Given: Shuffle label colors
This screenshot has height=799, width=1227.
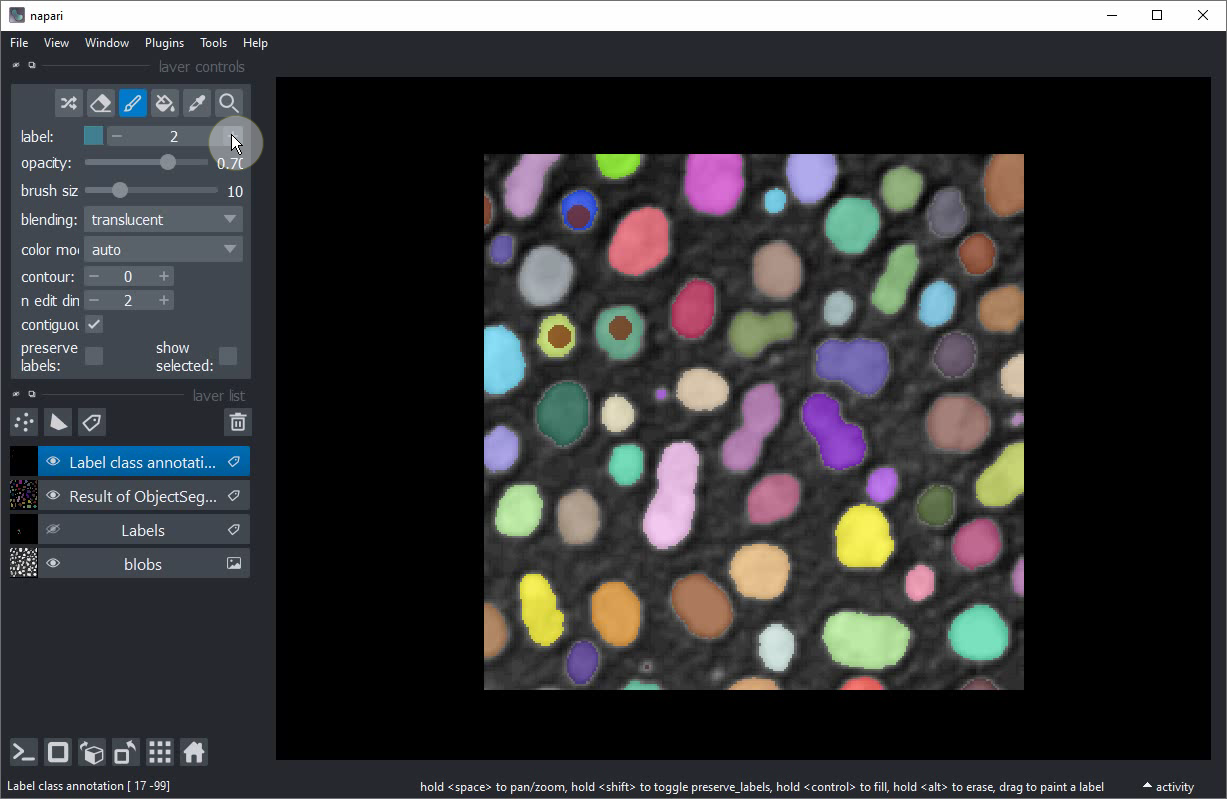Looking at the screenshot, I should point(69,103).
